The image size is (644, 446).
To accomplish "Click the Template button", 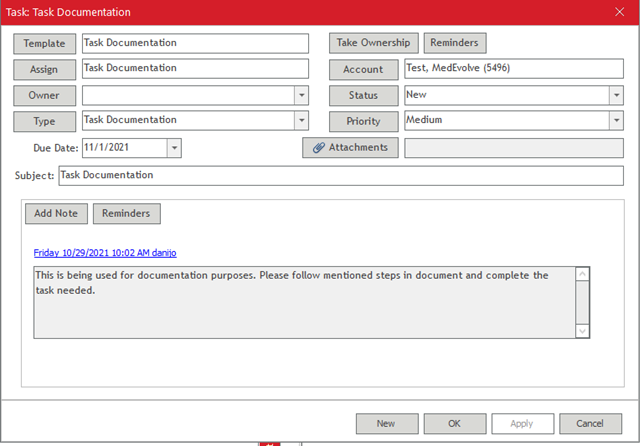I will (x=44, y=44).
